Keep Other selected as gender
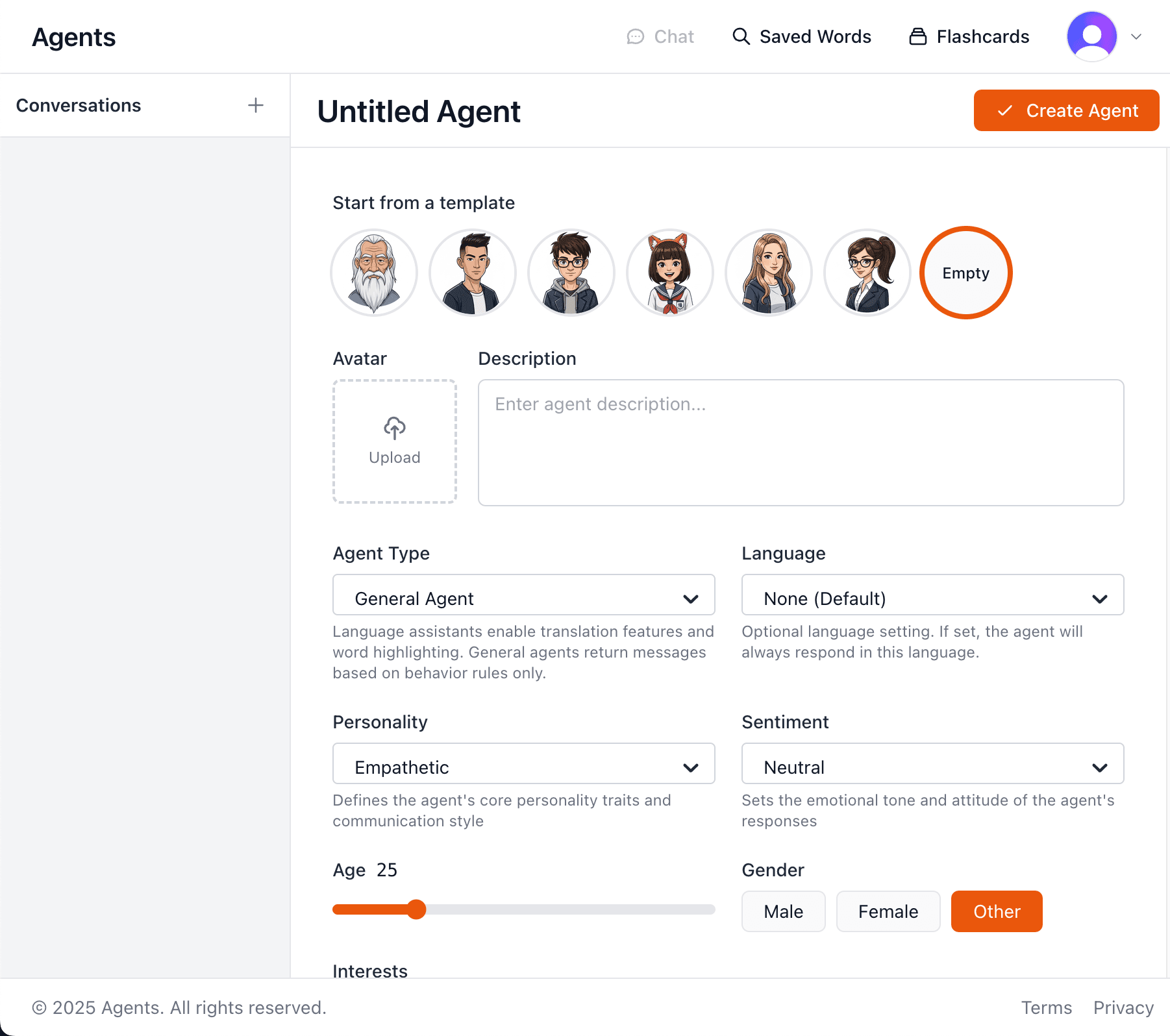The height and width of the screenshot is (1036, 1170). tap(996, 911)
